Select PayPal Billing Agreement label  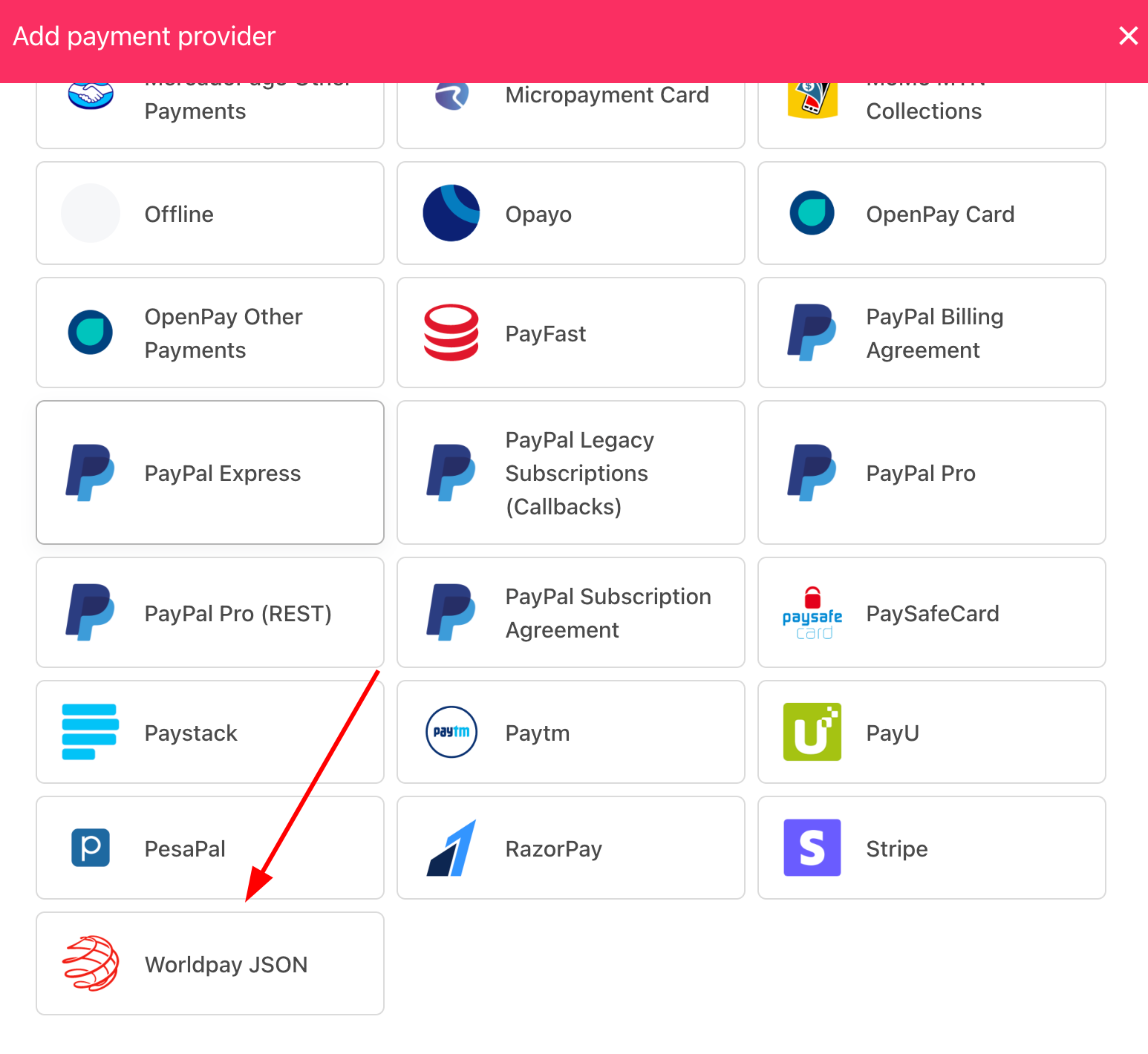[x=935, y=333]
